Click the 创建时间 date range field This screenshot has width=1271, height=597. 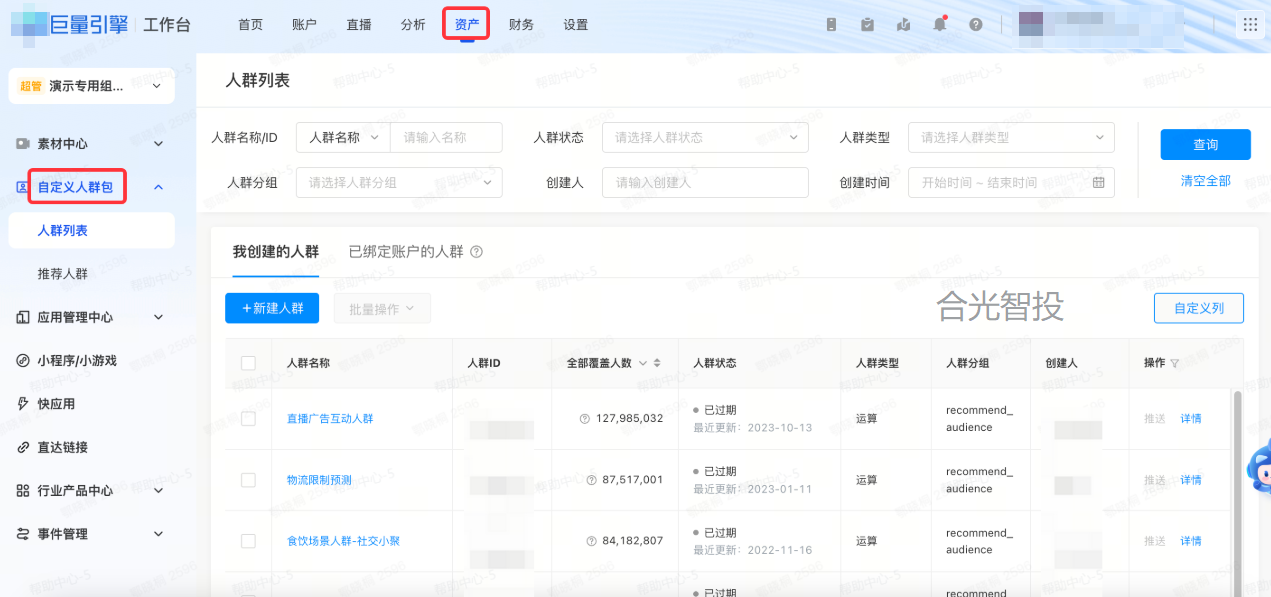[1011, 182]
